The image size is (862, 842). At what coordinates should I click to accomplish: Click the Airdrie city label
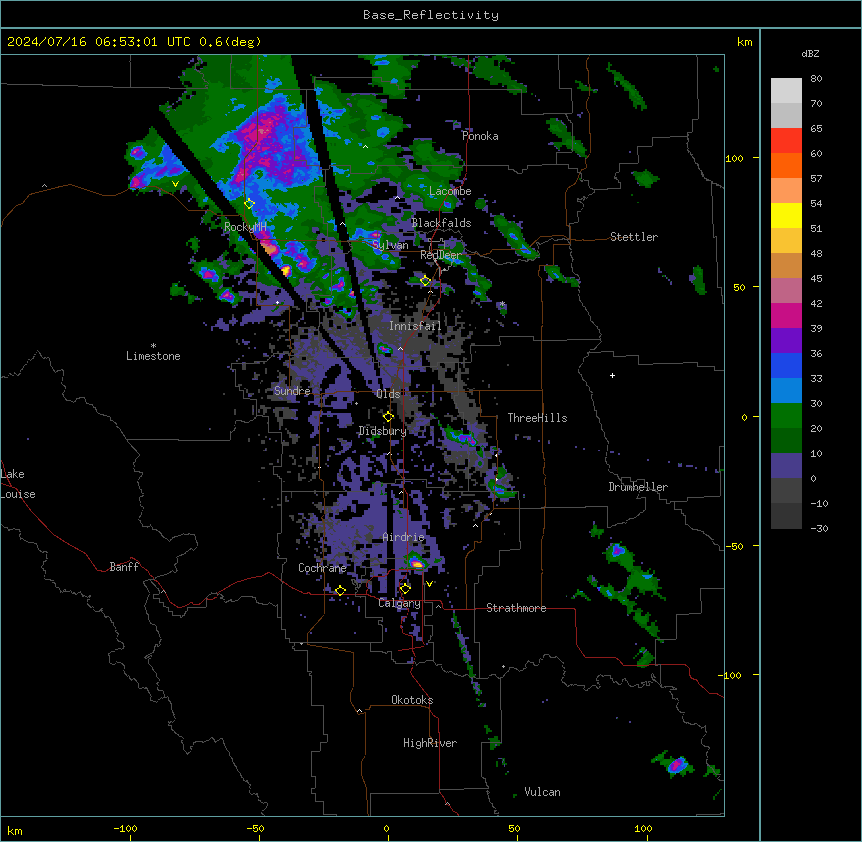[403, 537]
